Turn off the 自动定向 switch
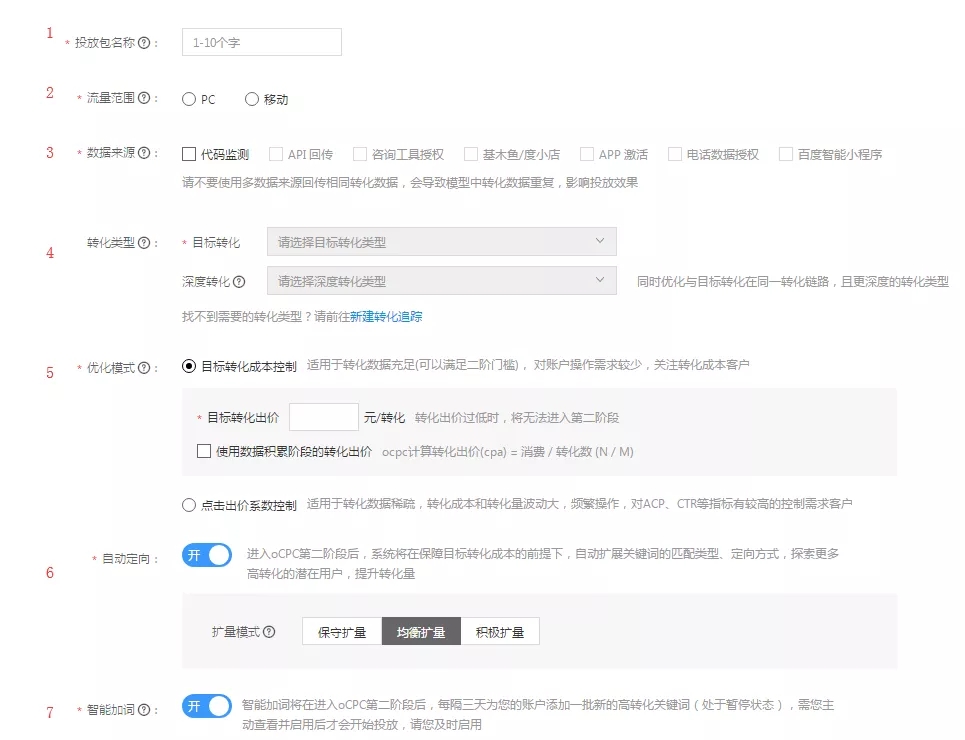 point(207,556)
